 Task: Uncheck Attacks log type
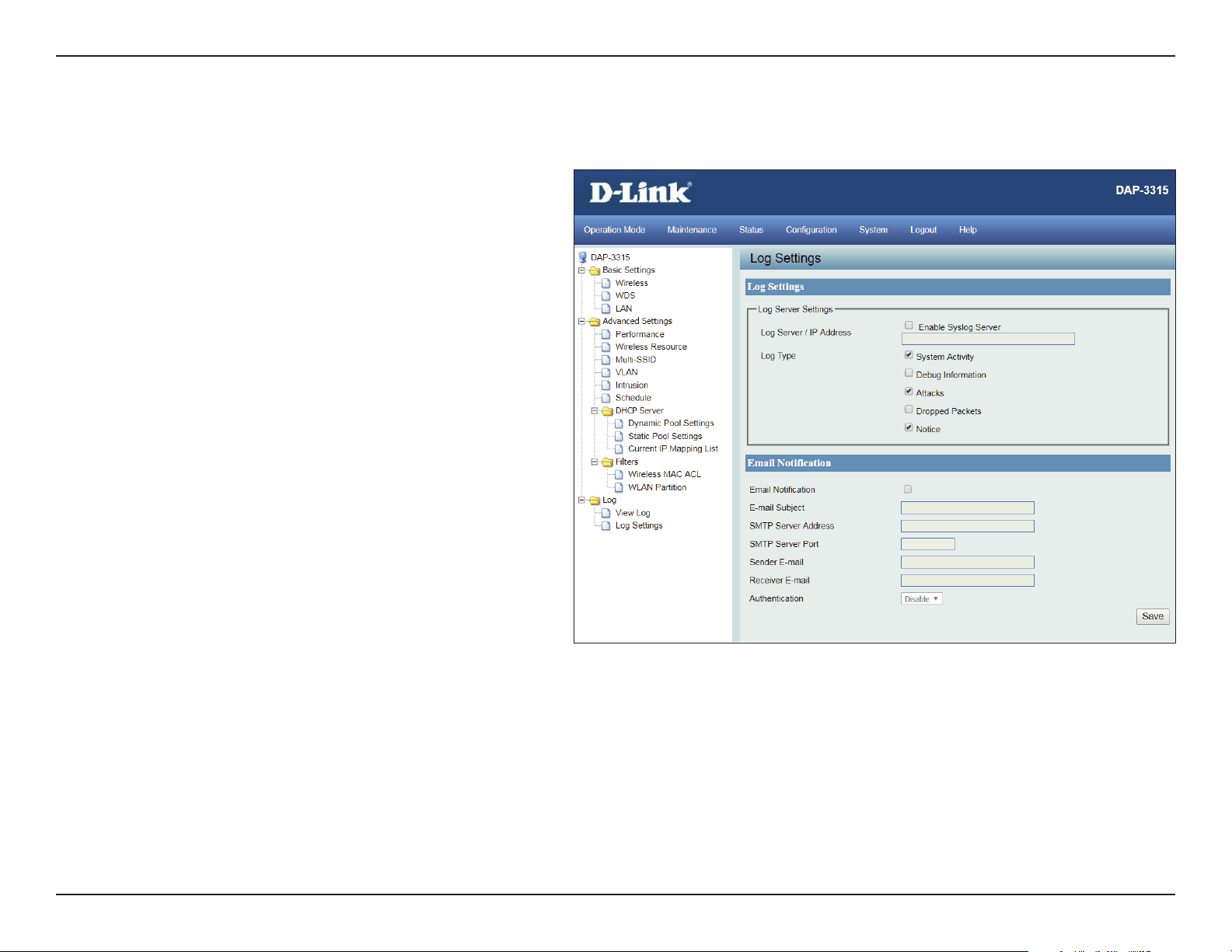click(x=909, y=392)
